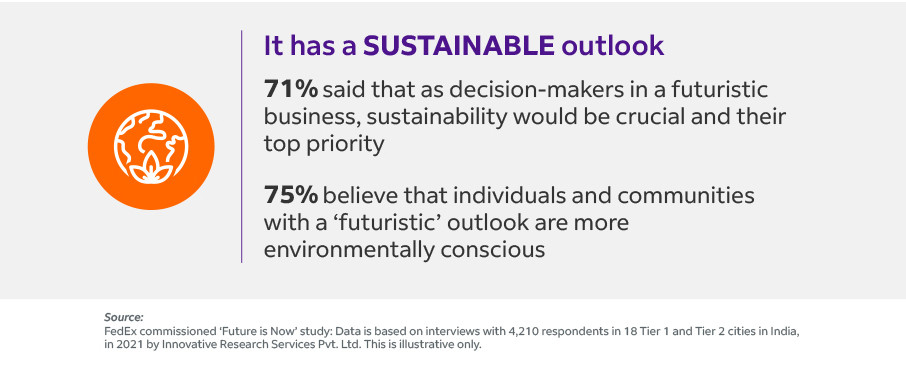Click the 75% statistic
The image size is (906, 369).
coord(291,195)
